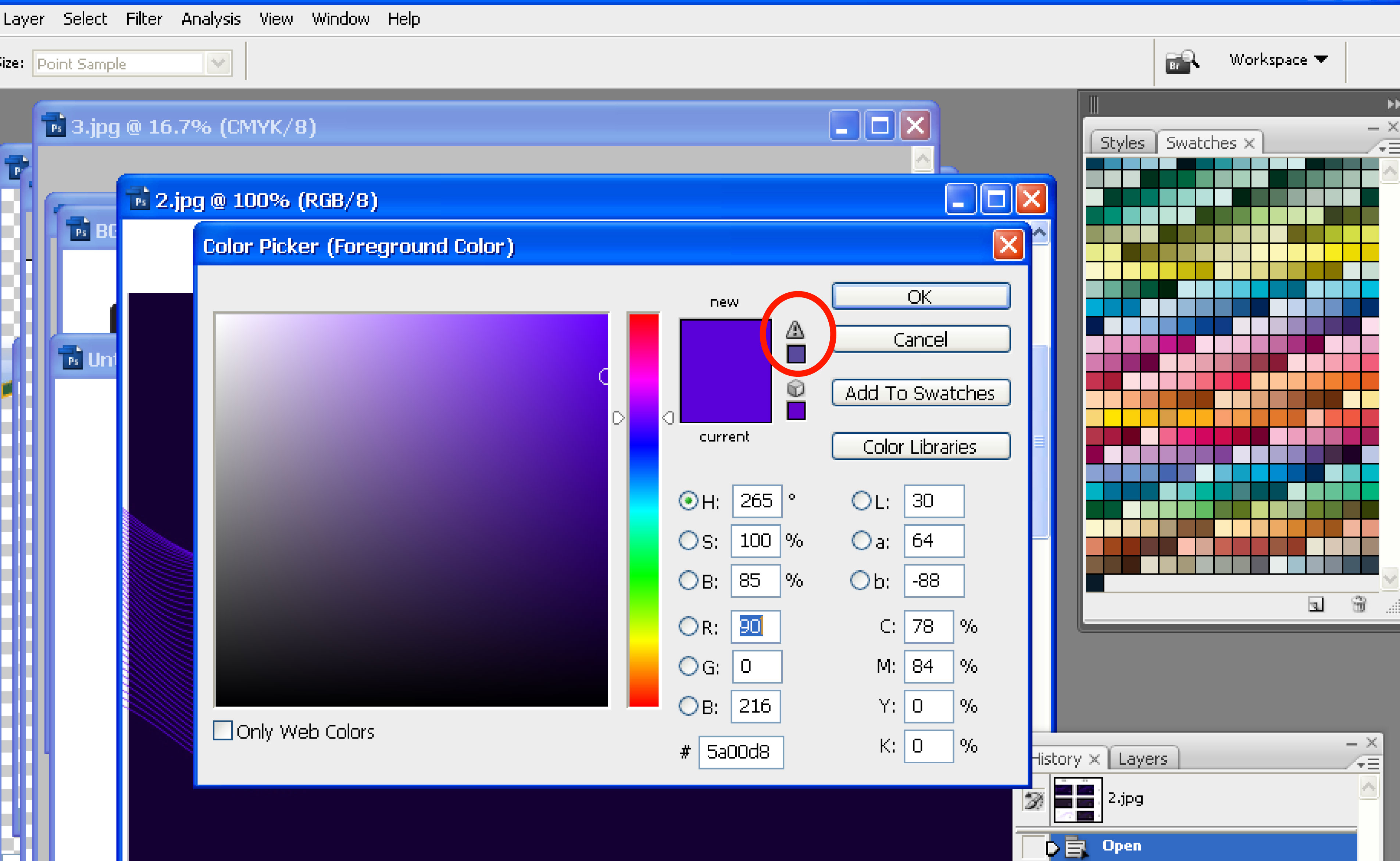Click the Add To Swatches button
This screenshot has width=1400, height=861.
(x=920, y=393)
